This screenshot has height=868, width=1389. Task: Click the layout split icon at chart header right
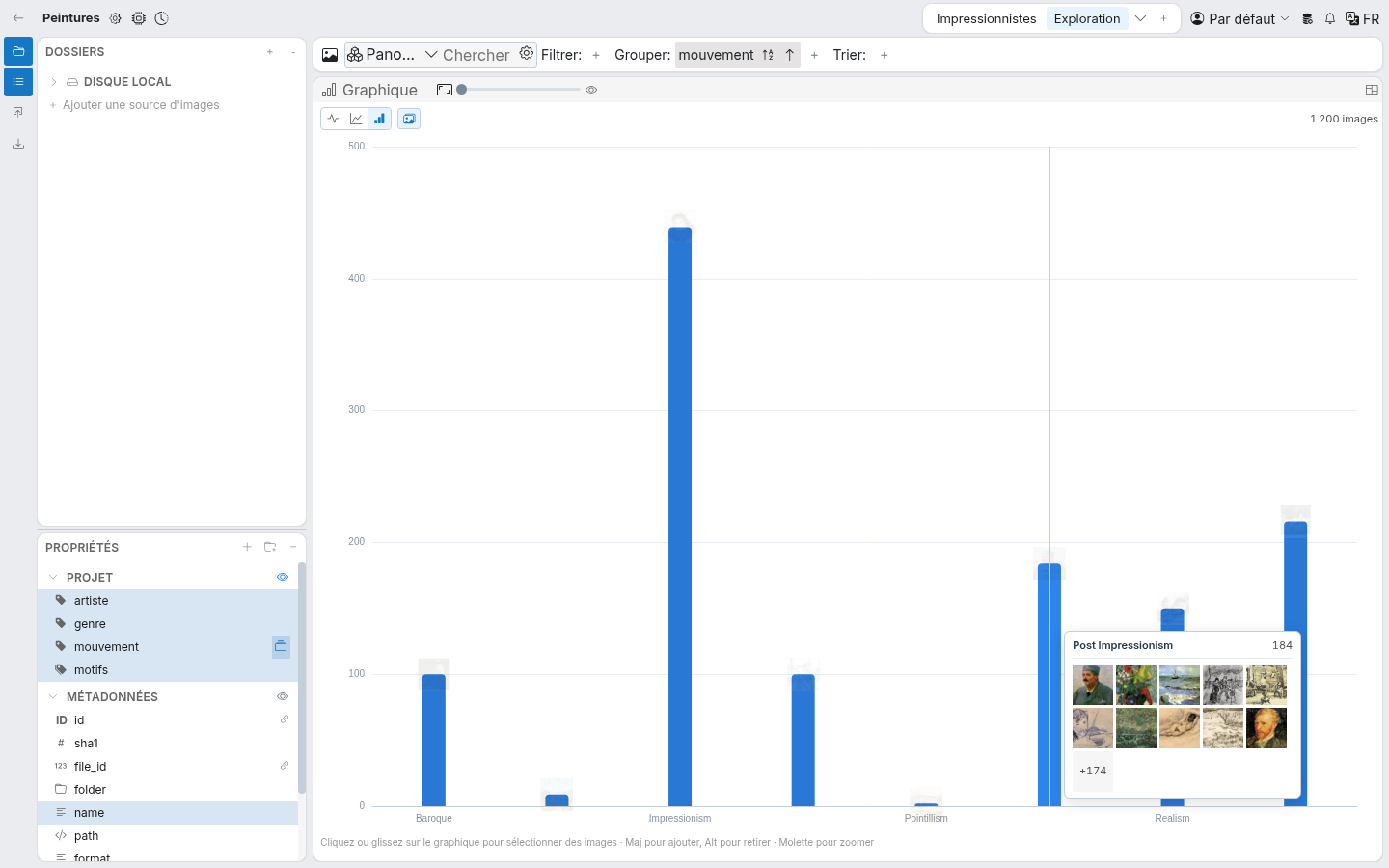[1372, 90]
